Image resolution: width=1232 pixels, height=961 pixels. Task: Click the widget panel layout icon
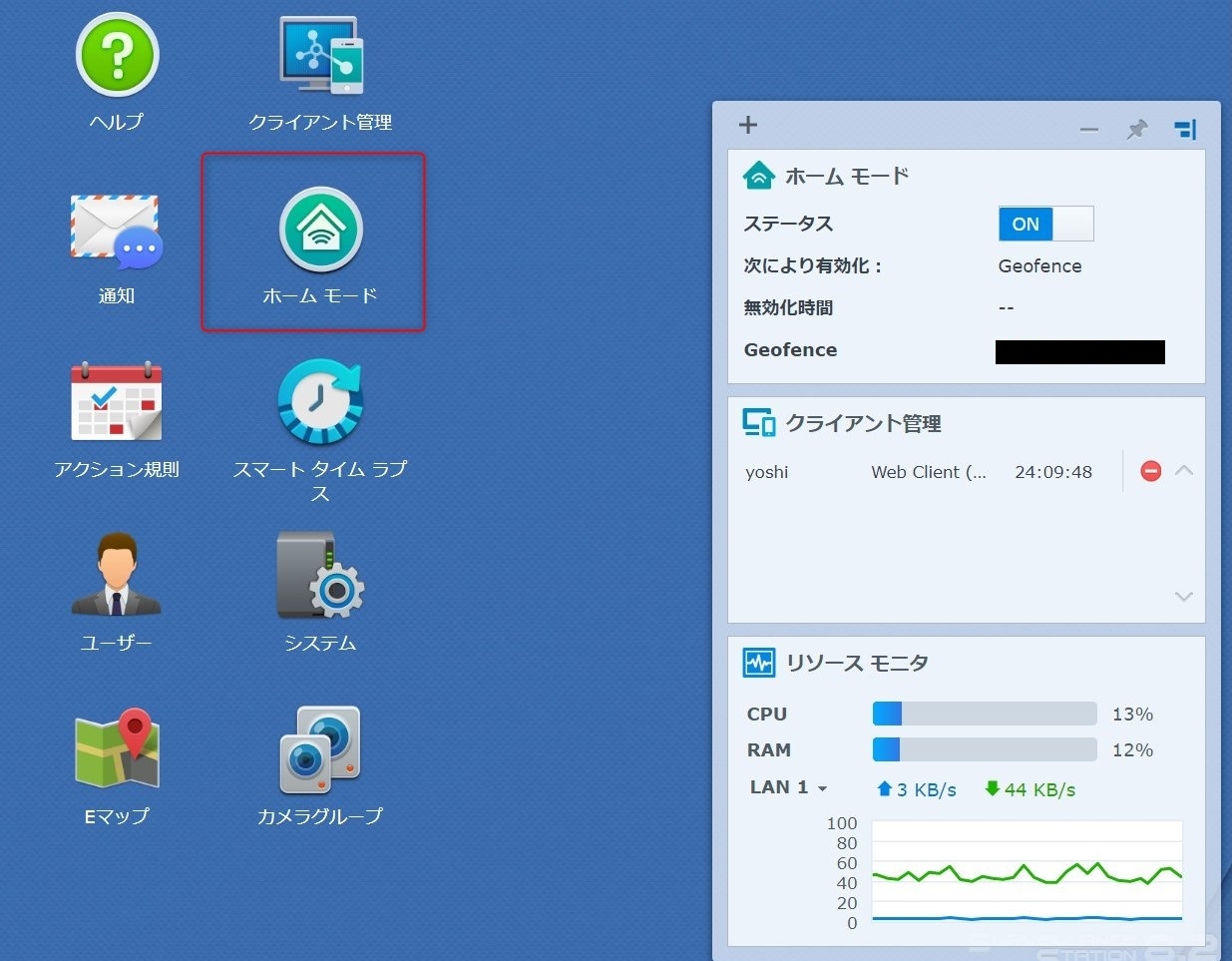(1185, 129)
